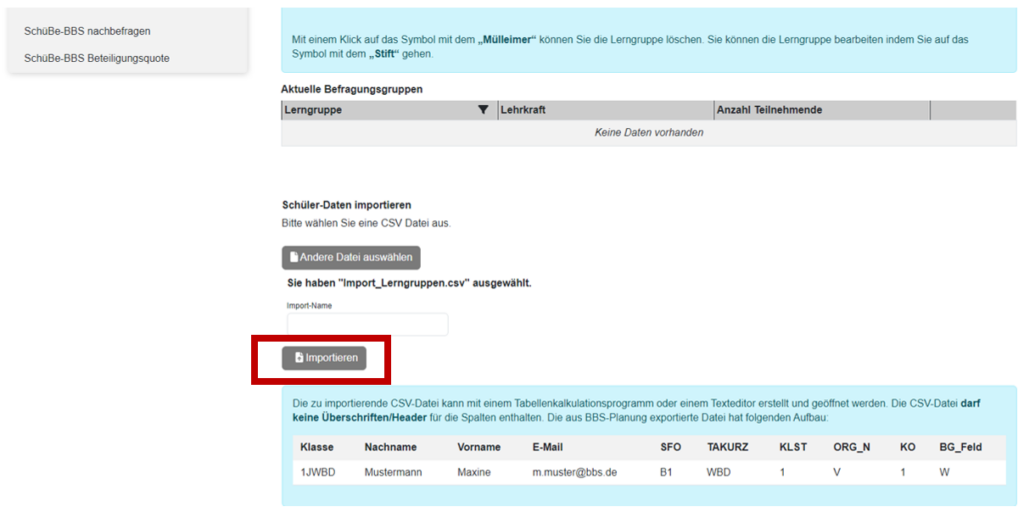Click the Keine Daten vorhanden row
Viewport: 1024px width, 512px height.
(648, 132)
